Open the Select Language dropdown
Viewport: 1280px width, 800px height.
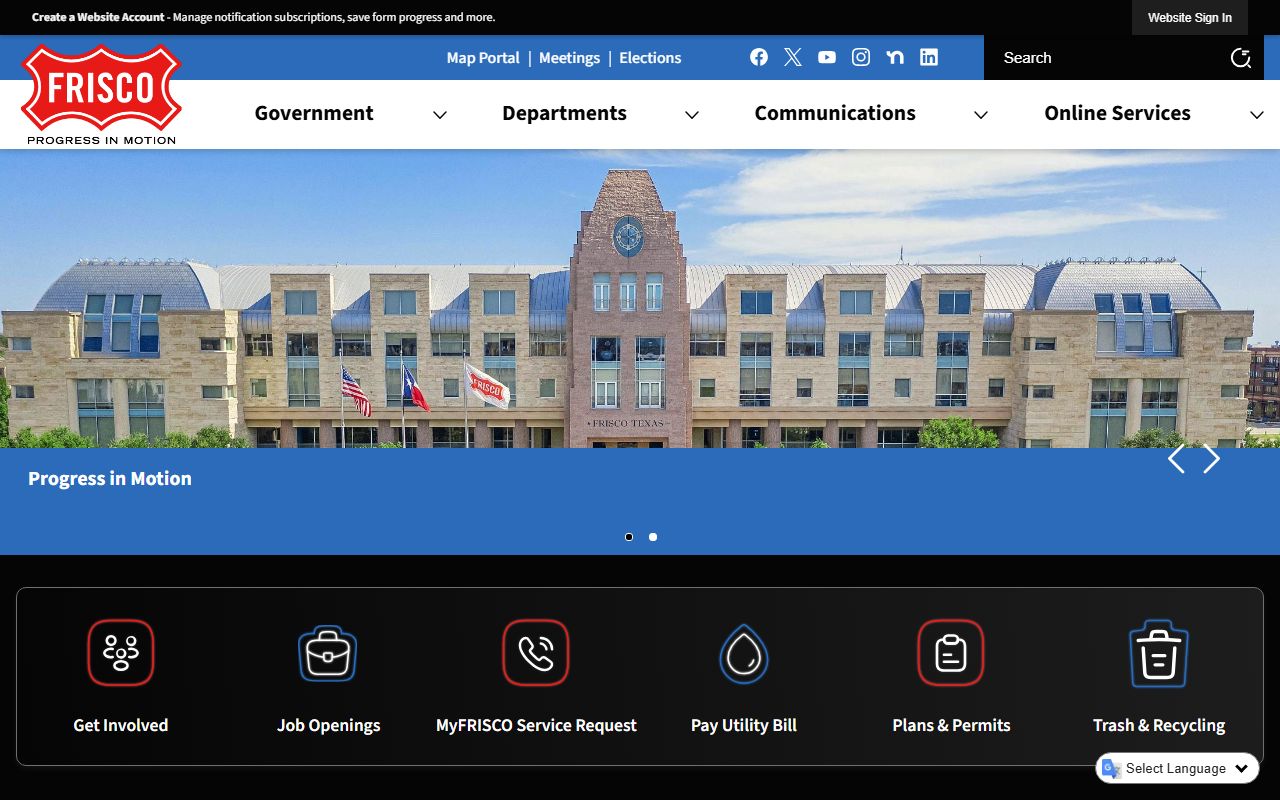tap(1178, 768)
